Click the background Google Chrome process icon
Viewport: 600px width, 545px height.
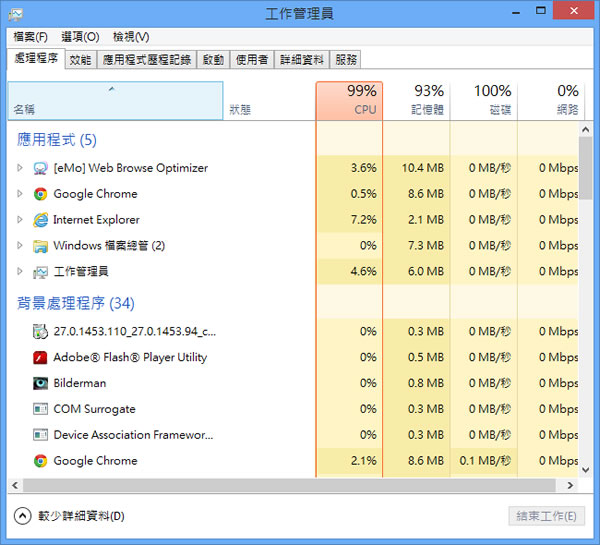click(x=40, y=461)
